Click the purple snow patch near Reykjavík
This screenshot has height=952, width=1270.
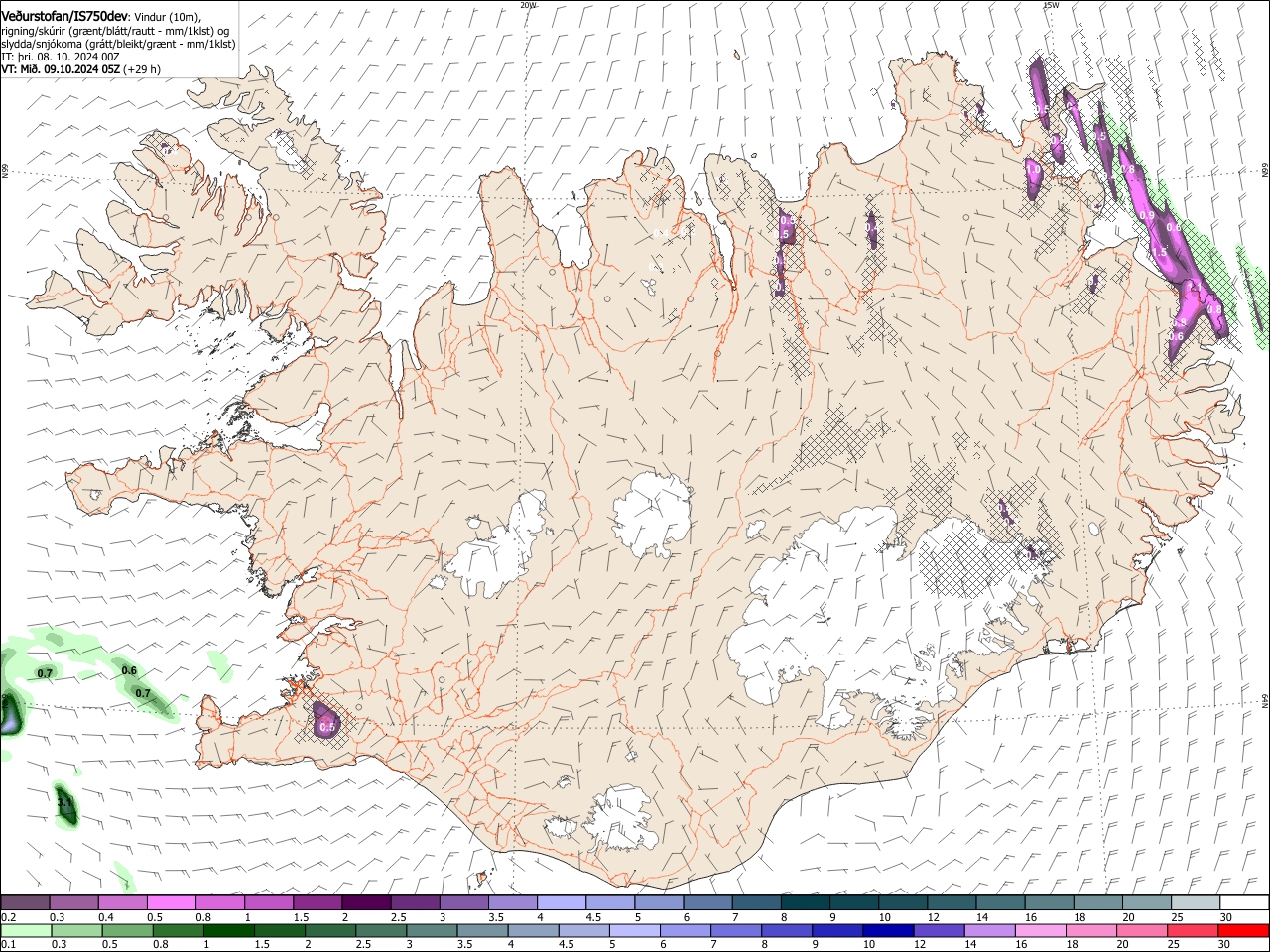[x=325, y=719]
